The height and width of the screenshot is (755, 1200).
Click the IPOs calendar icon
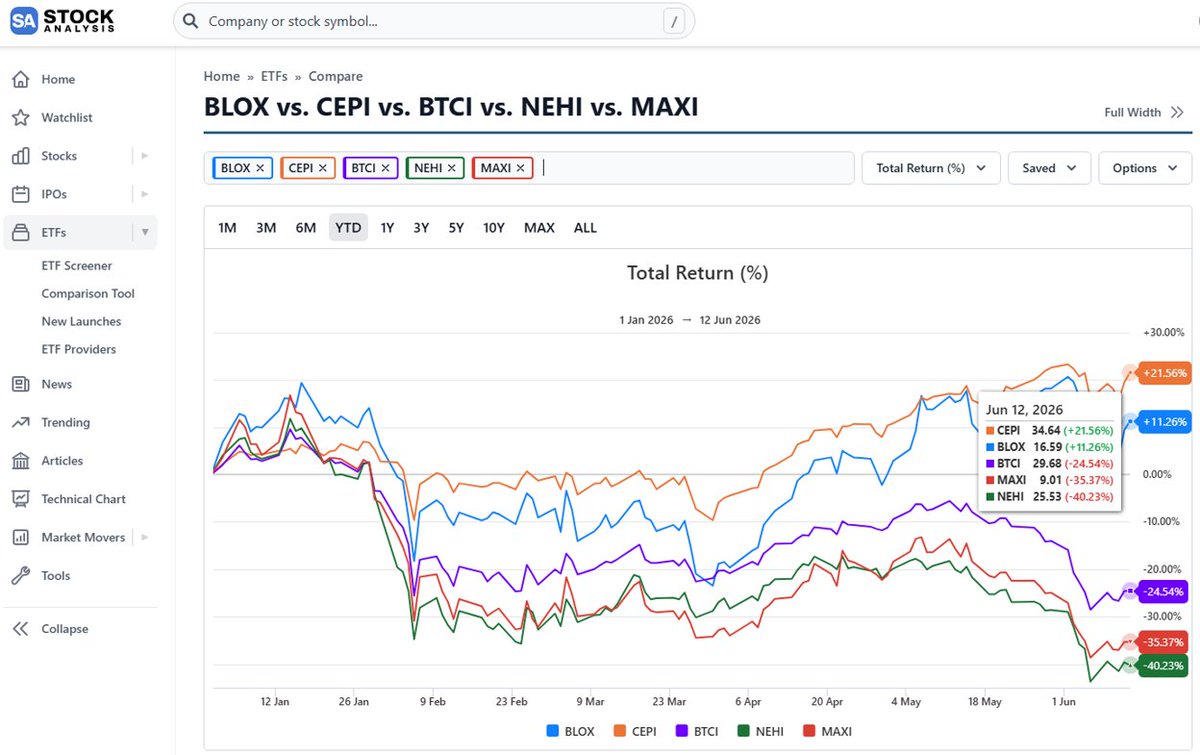pyautogui.click(x=21, y=194)
